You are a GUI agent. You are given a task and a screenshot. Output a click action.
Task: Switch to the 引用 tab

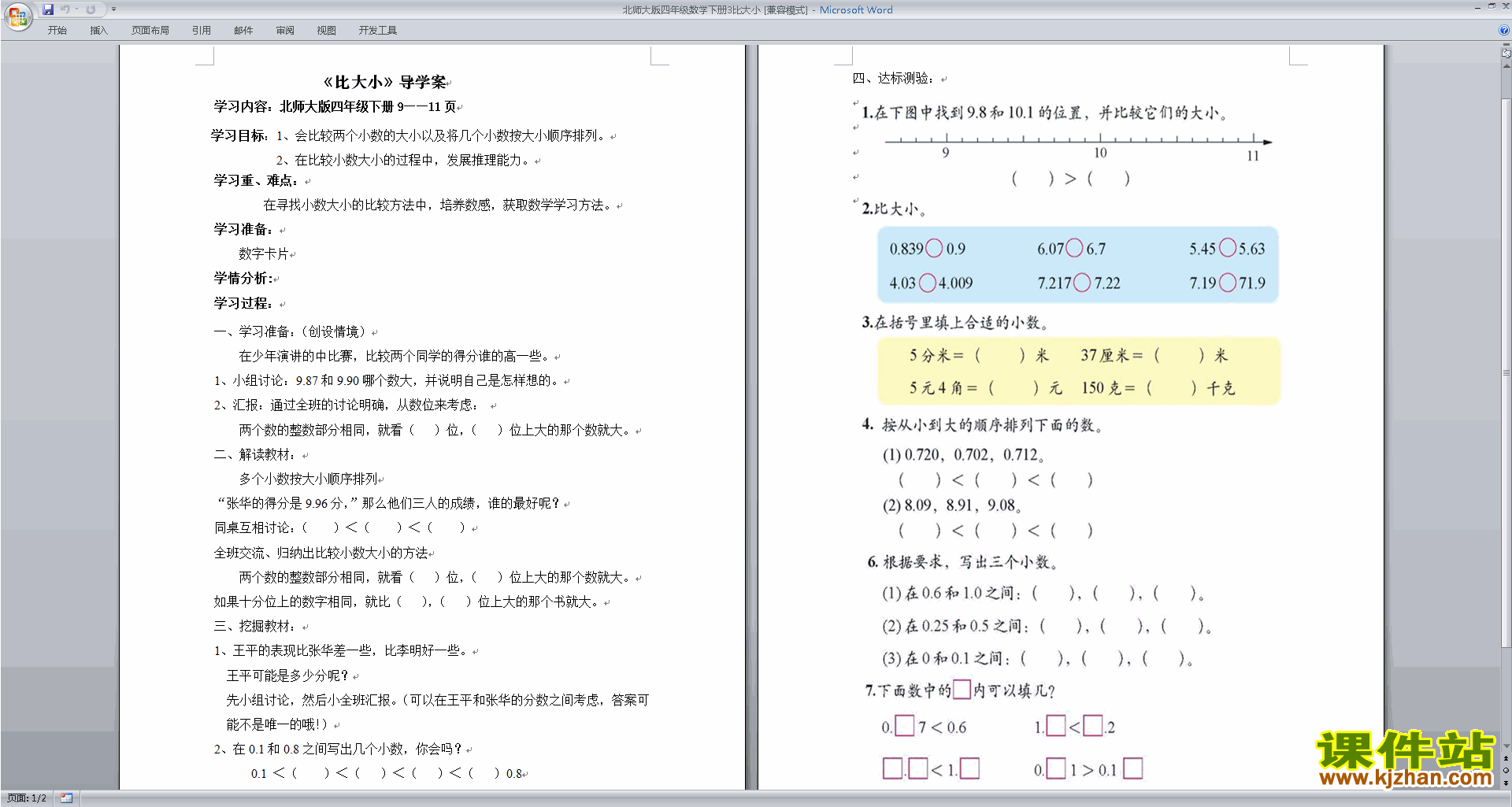202,31
